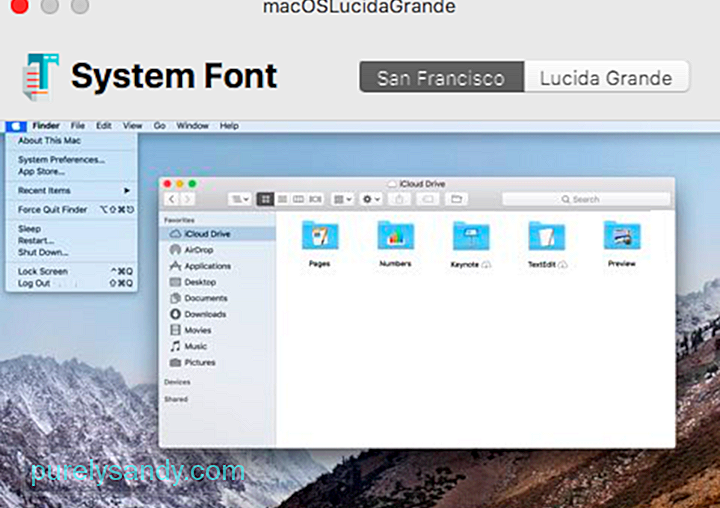The image size is (720, 508).
Task: Click the Favorites sidebar heading
Action: pyautogui.click(x=179, y=220)
